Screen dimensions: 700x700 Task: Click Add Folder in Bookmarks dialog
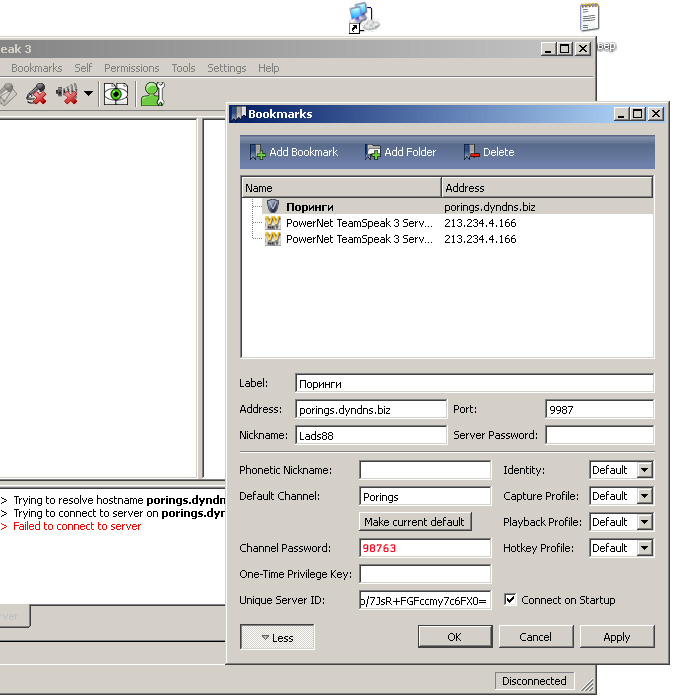point(400,152)
